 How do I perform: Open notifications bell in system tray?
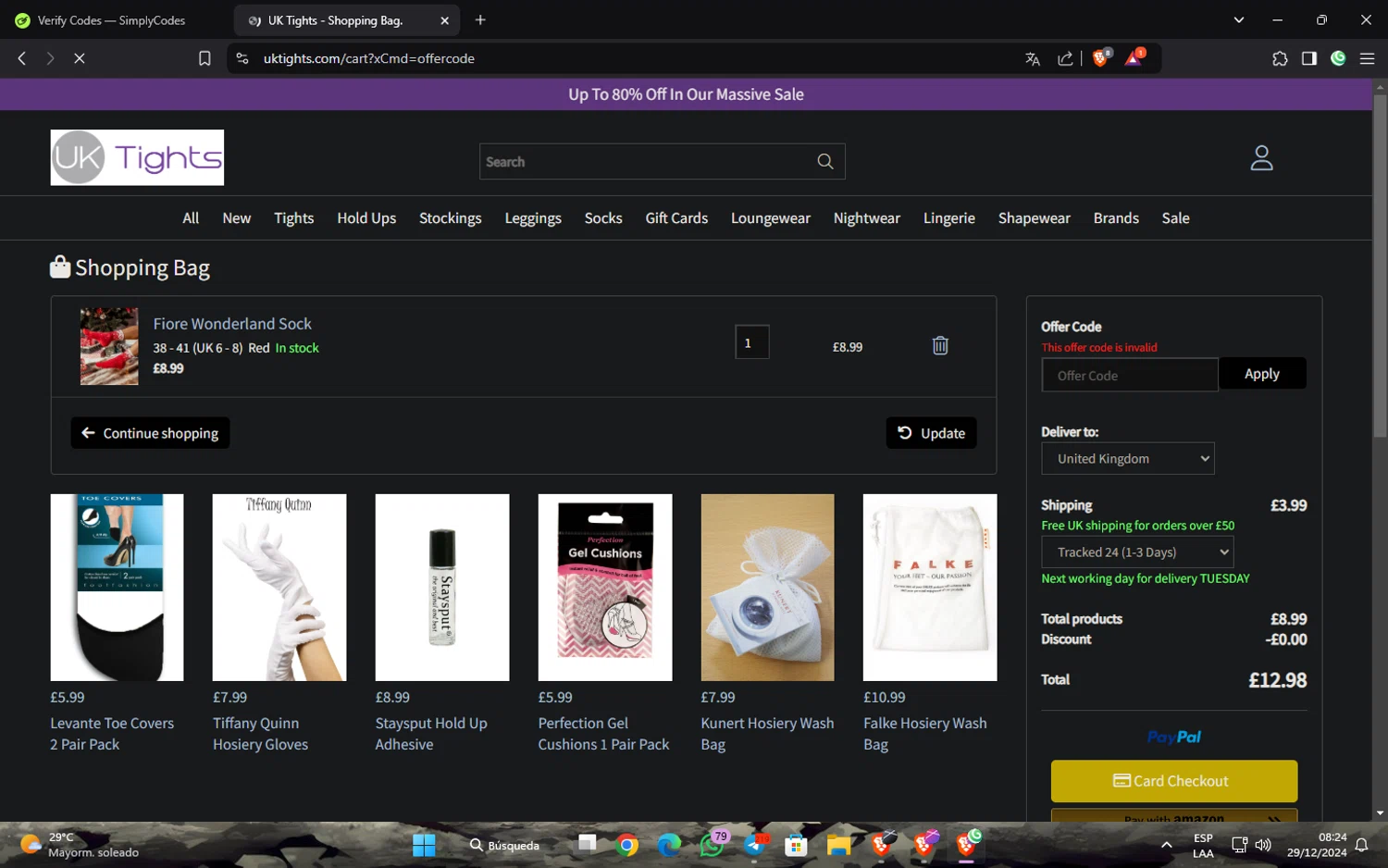coord(1362,845)
